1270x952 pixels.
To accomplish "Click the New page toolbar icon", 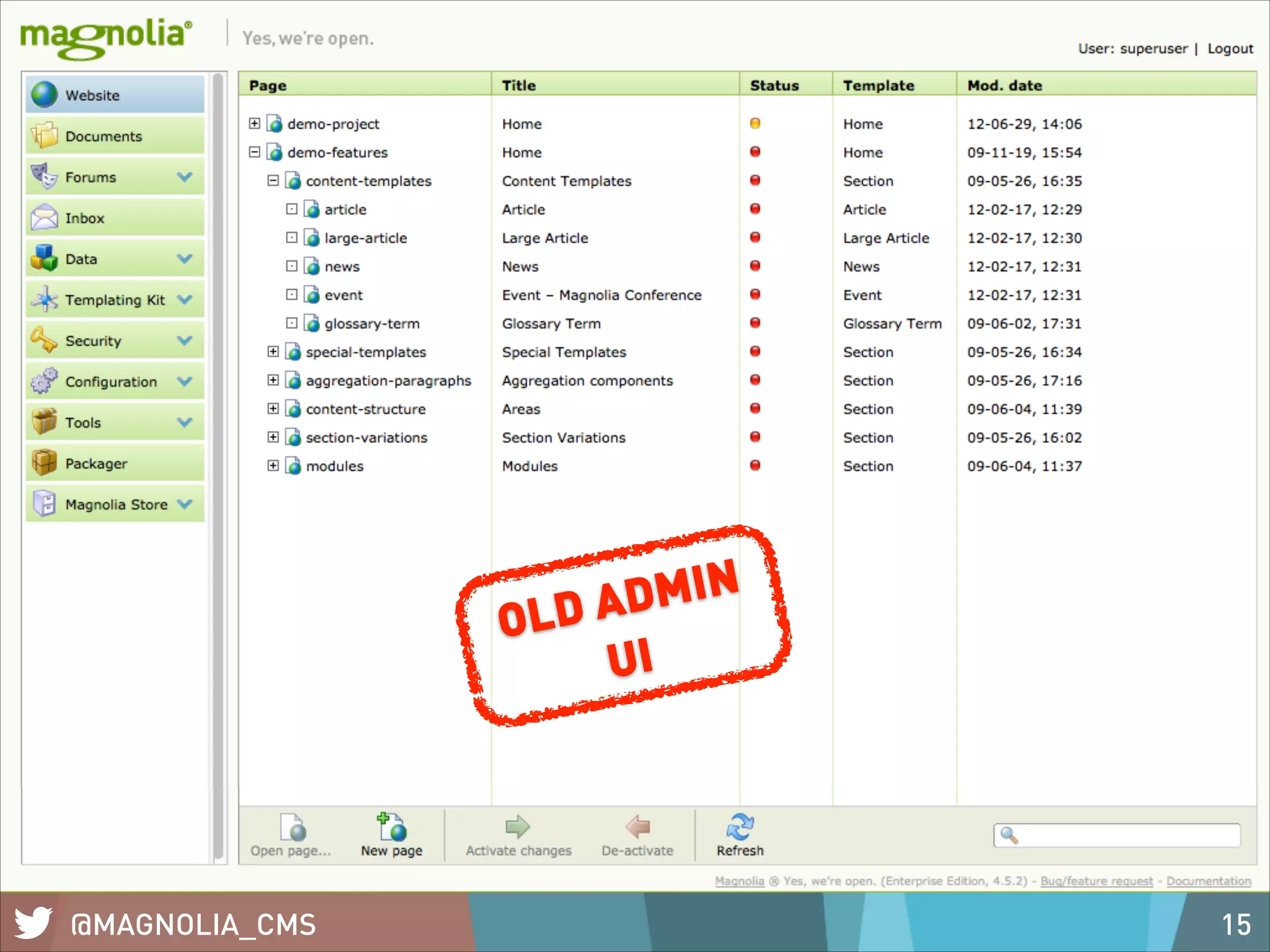I will [392, 827].
